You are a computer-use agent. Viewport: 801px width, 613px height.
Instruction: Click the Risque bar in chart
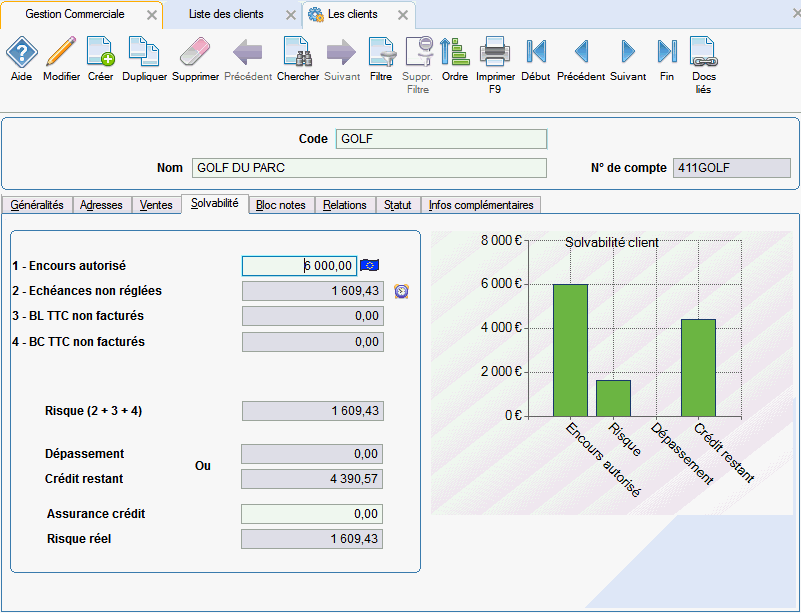pyautogui.click(x=614, y=398)
